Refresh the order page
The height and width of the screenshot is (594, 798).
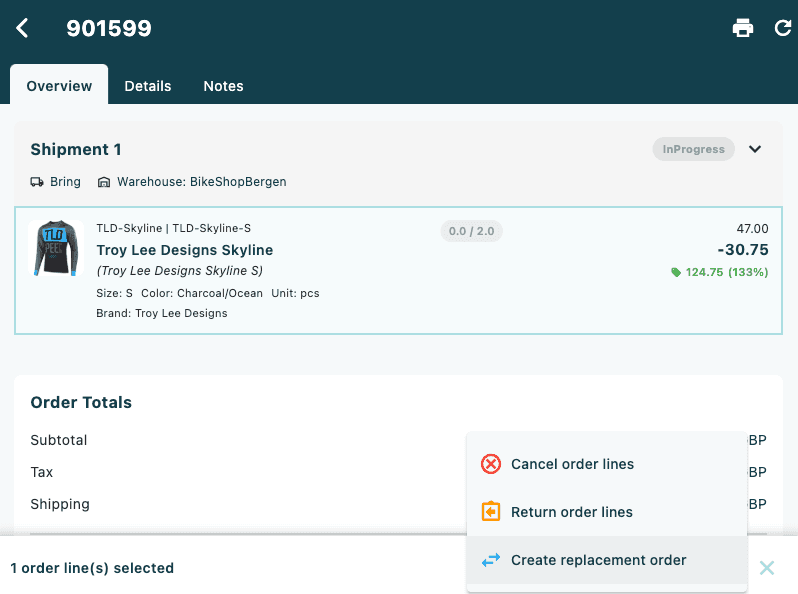tap(783, 28)
